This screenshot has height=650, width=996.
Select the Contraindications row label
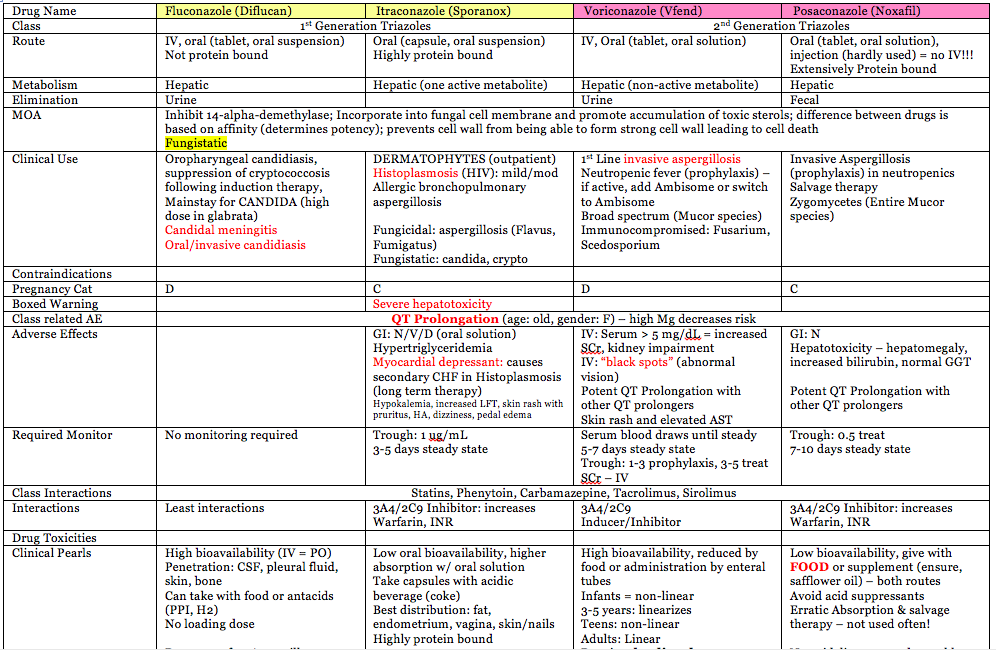[62, 274]
